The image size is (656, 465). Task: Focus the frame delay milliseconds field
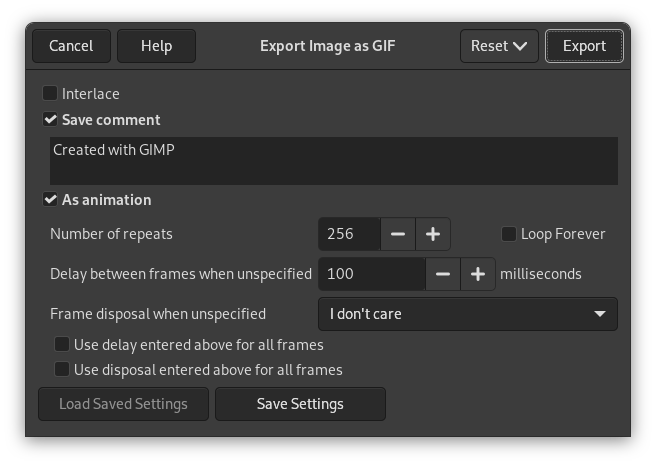tap(371, 274)
